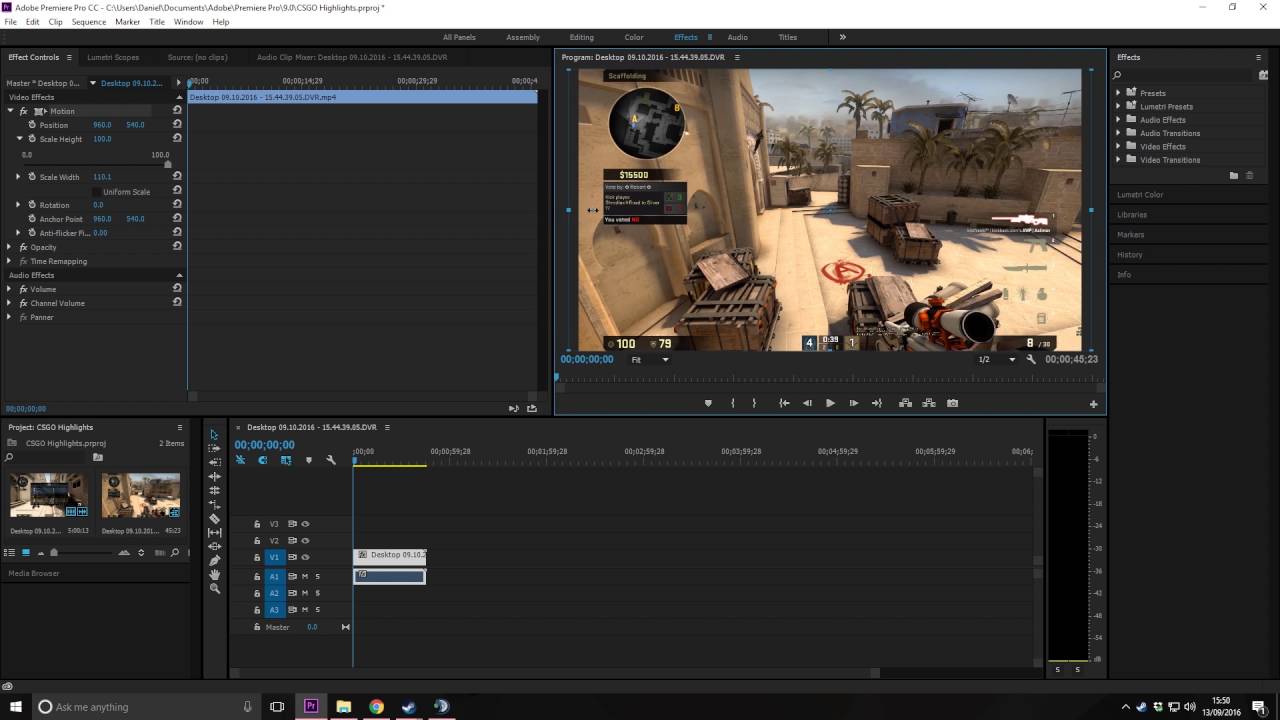Screen dimensions: 1280x720
Task: Expand the Scale Width property
Action: pos(18,177)
